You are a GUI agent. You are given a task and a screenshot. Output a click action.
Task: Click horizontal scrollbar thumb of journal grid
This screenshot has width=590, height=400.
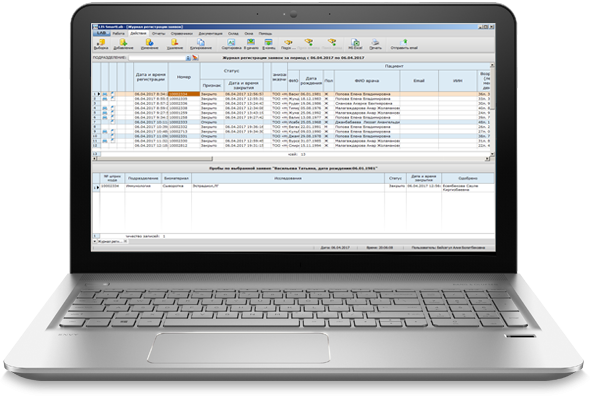[x=155, y=159]
